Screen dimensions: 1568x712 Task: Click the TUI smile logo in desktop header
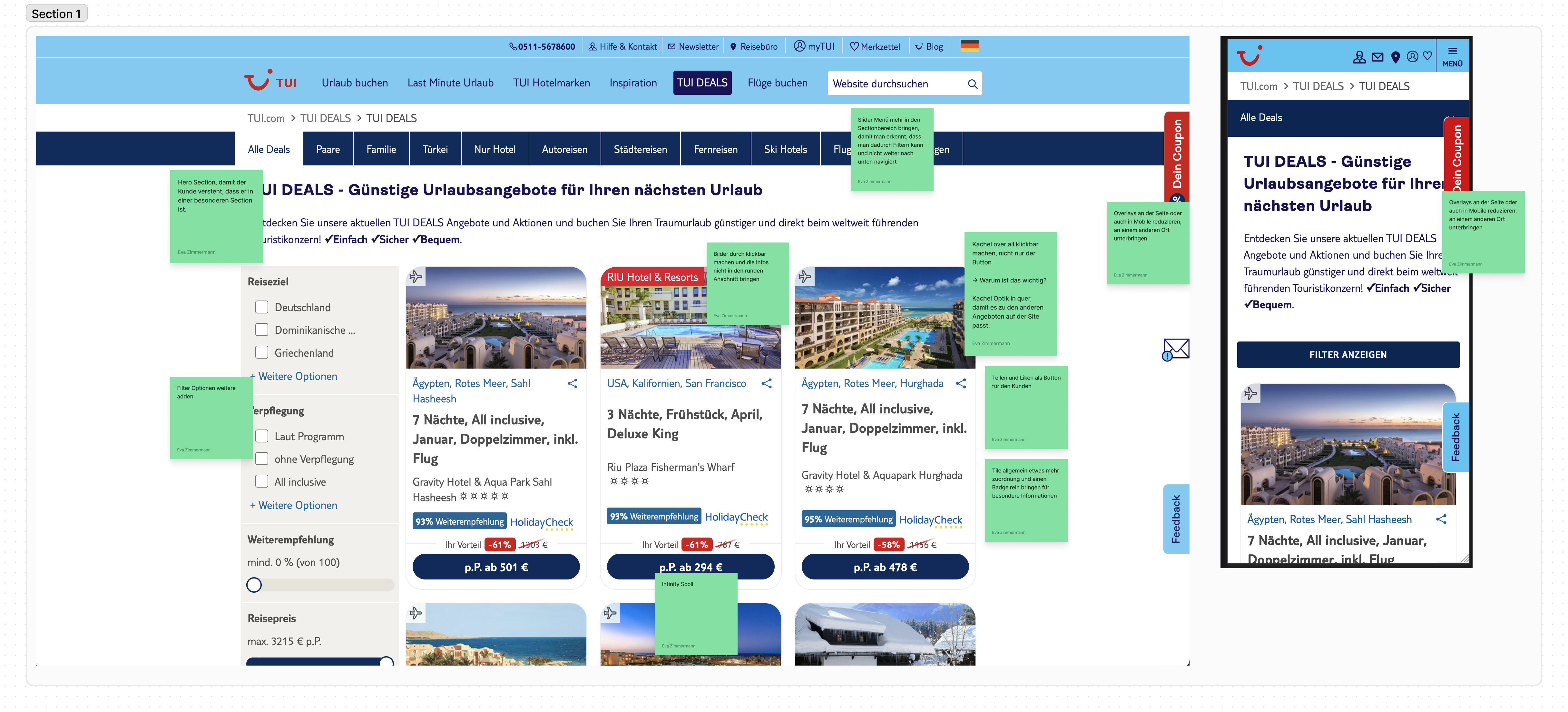point(258,82)
